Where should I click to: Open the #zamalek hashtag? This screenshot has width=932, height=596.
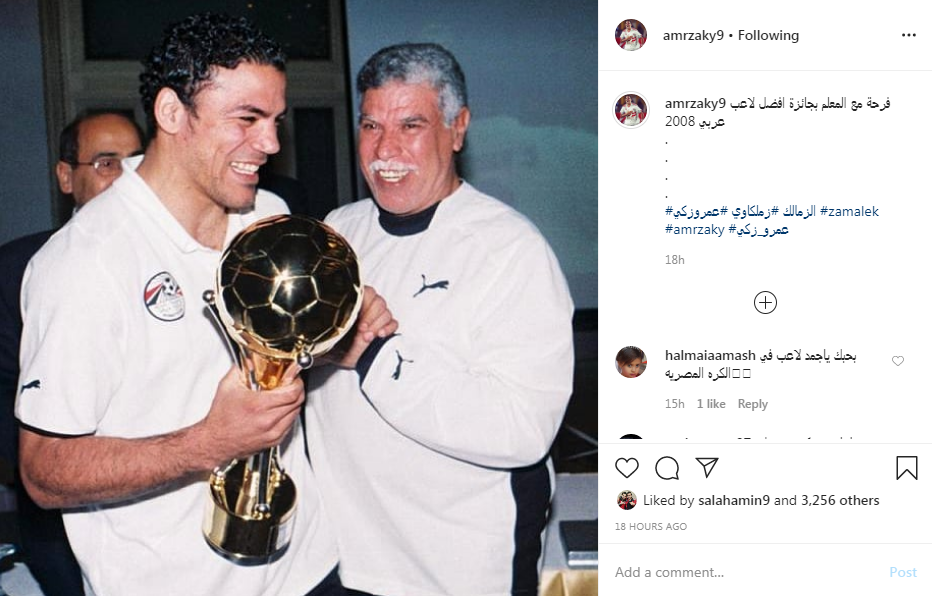coord(849,211)
